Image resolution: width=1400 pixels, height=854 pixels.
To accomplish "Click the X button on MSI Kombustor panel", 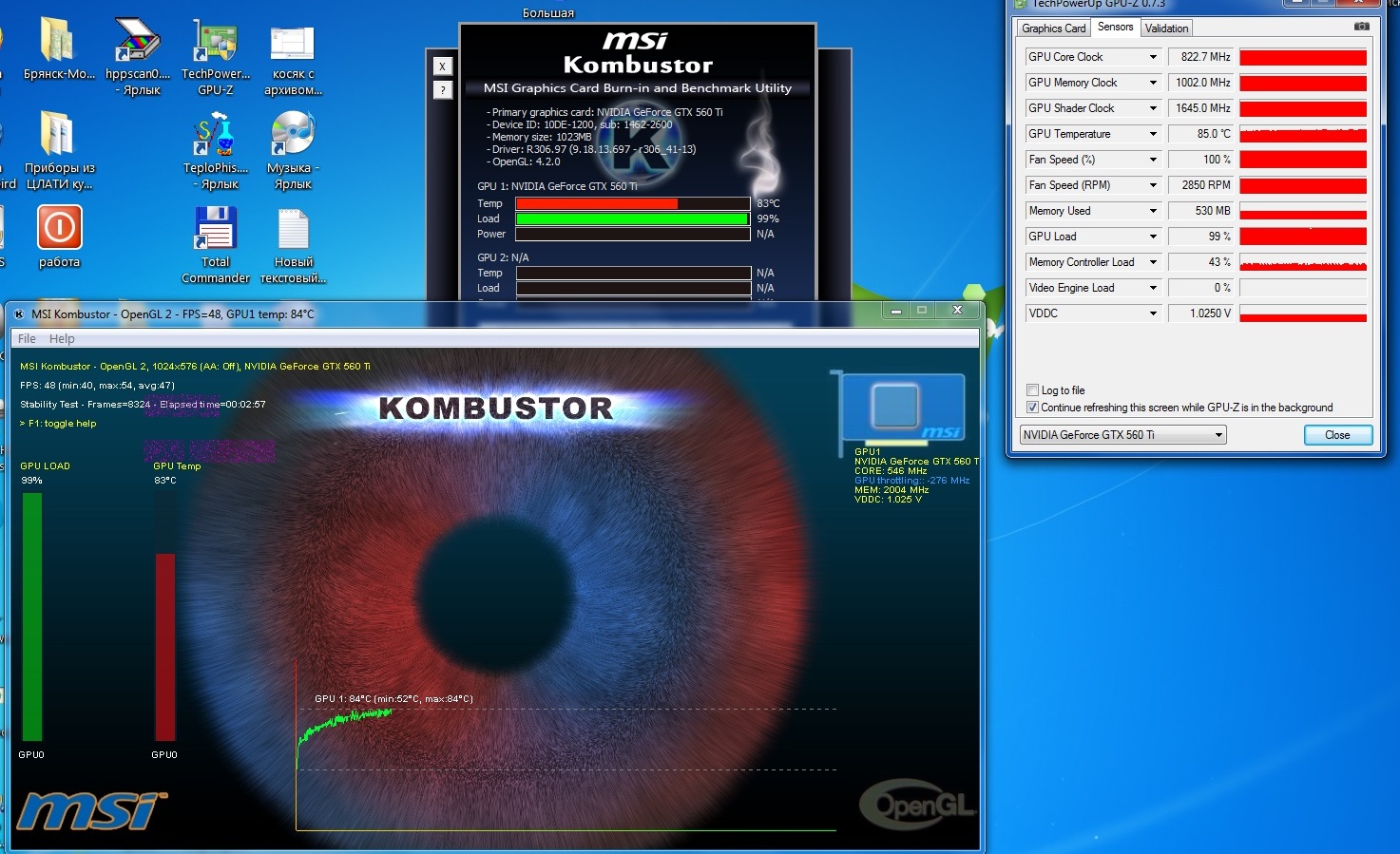I will (x=442, y=66).
